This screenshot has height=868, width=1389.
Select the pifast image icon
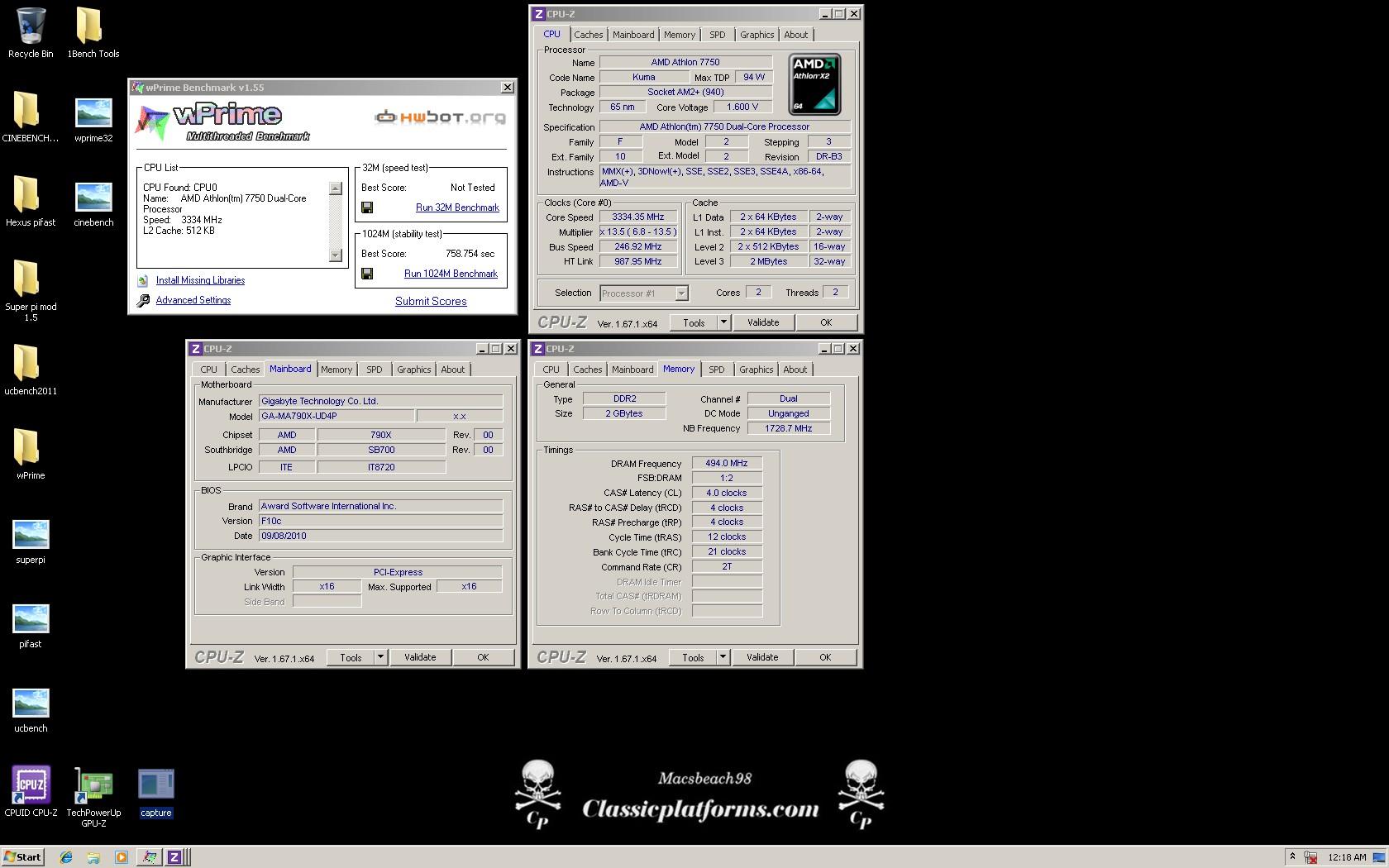pos(31,619)
